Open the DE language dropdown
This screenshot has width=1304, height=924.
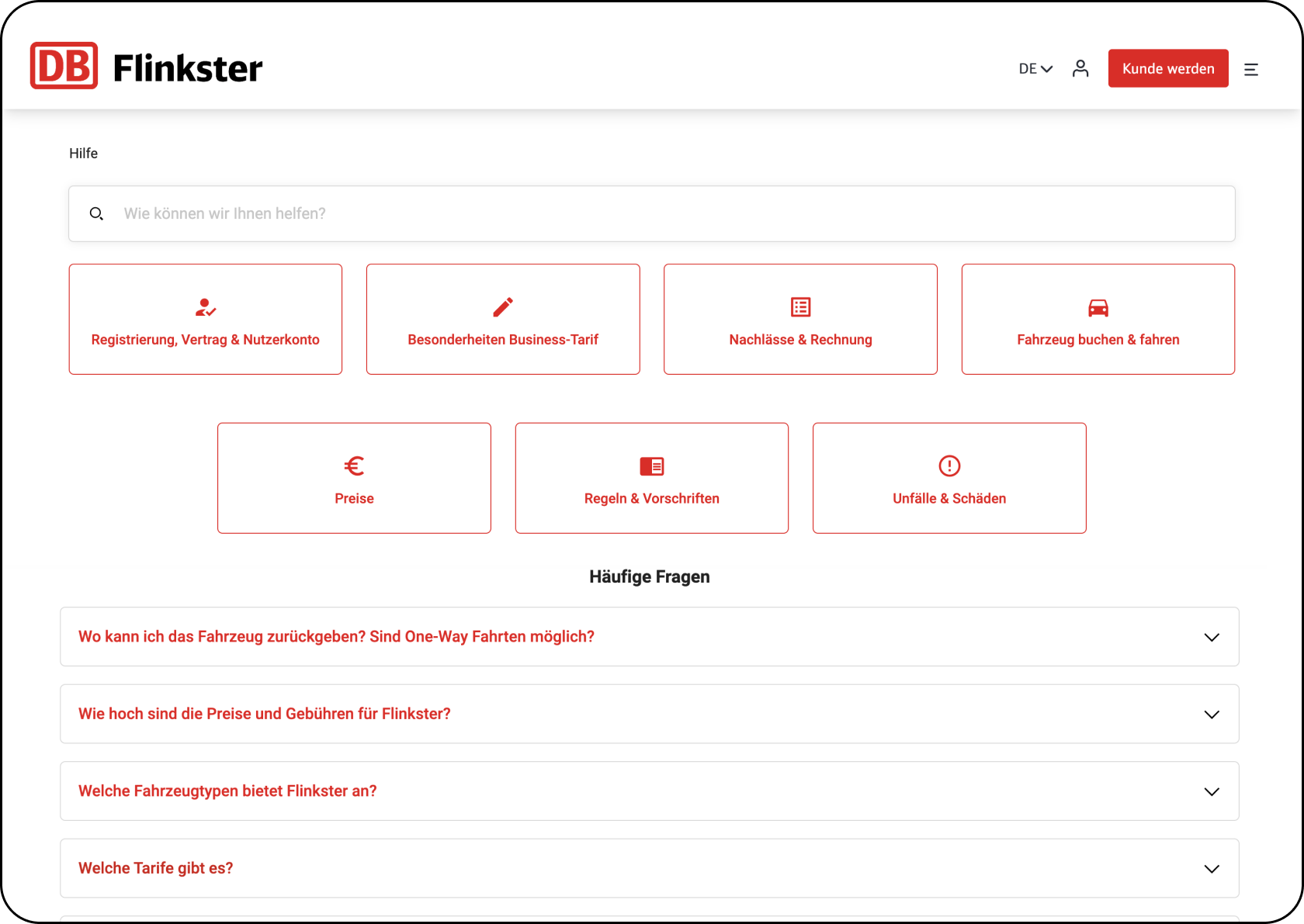click(x=1035, y=69)
